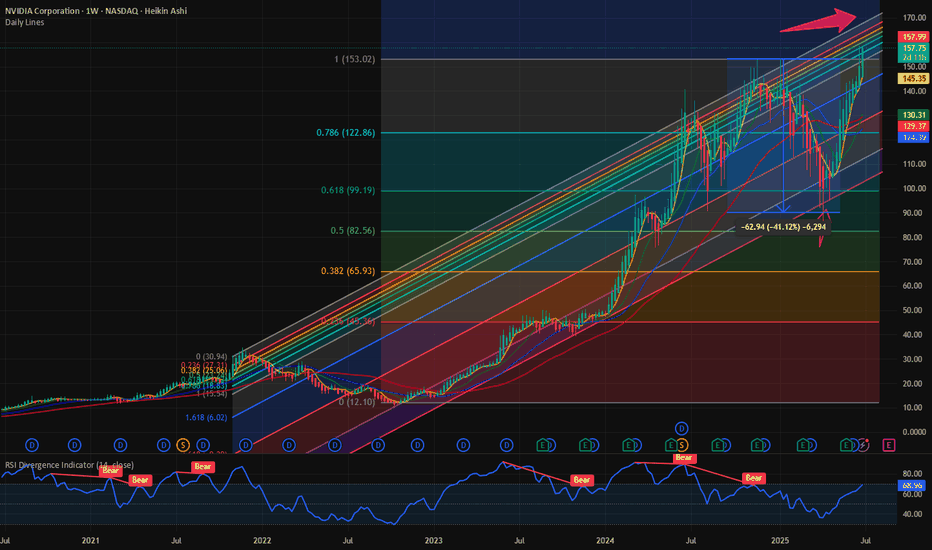932x550 pixels.
Task: Click the dividend 'D' marker left of the 2021 split
Action: [x=163, y=445]
